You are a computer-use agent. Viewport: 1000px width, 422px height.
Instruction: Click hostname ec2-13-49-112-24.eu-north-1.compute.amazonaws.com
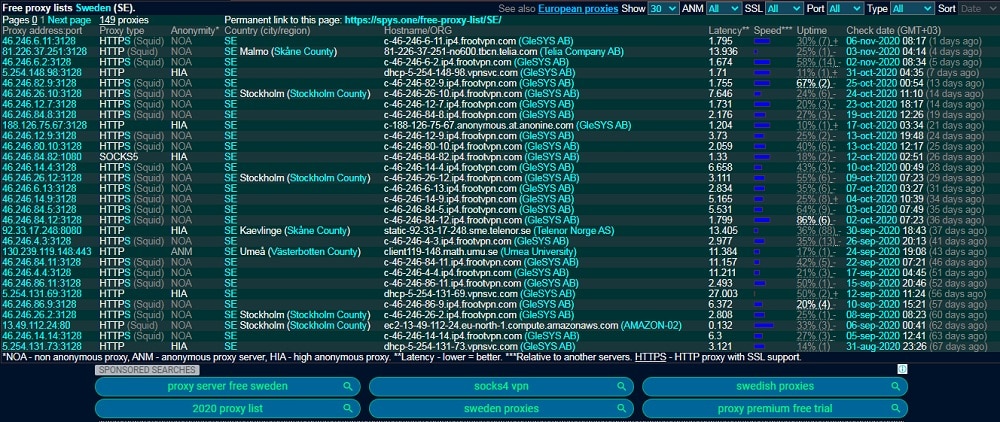[501, 325]
